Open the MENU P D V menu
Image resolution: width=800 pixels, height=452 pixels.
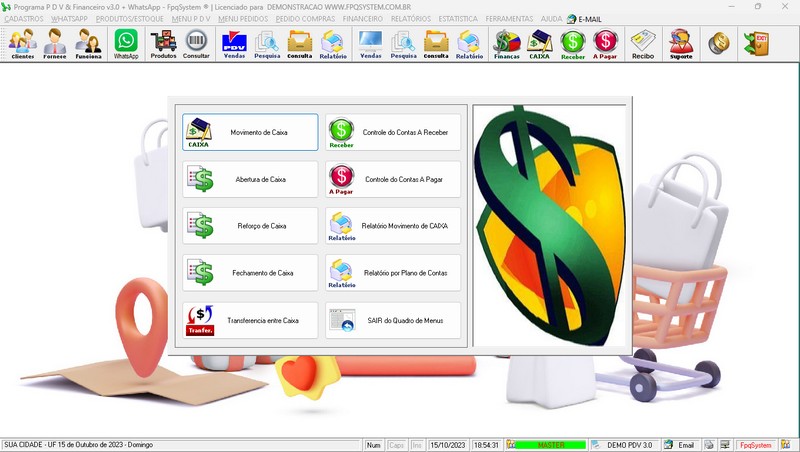pyautogui.click(x=191, y=19)
